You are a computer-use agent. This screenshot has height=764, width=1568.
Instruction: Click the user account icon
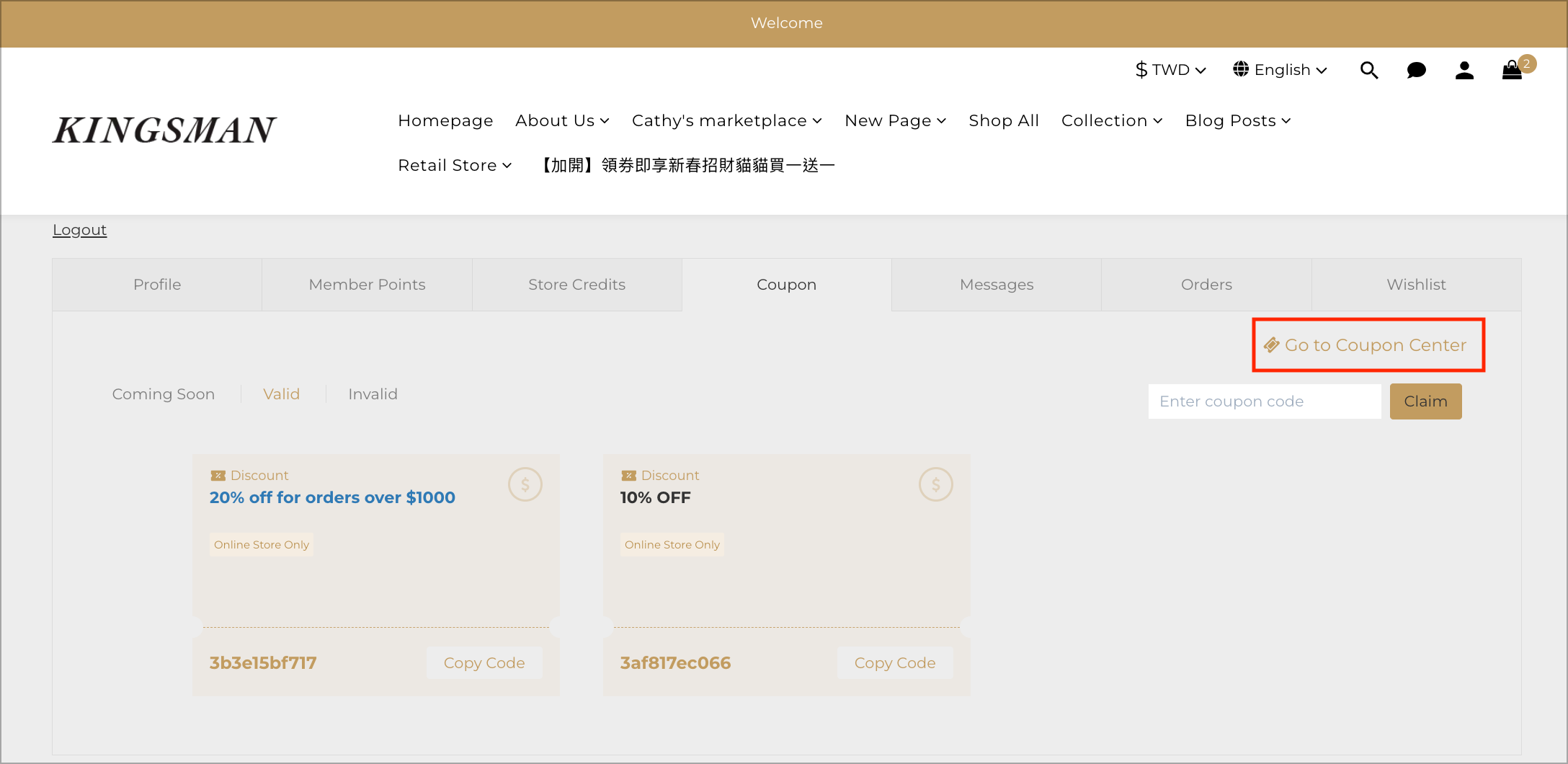tap(1464, 70)
